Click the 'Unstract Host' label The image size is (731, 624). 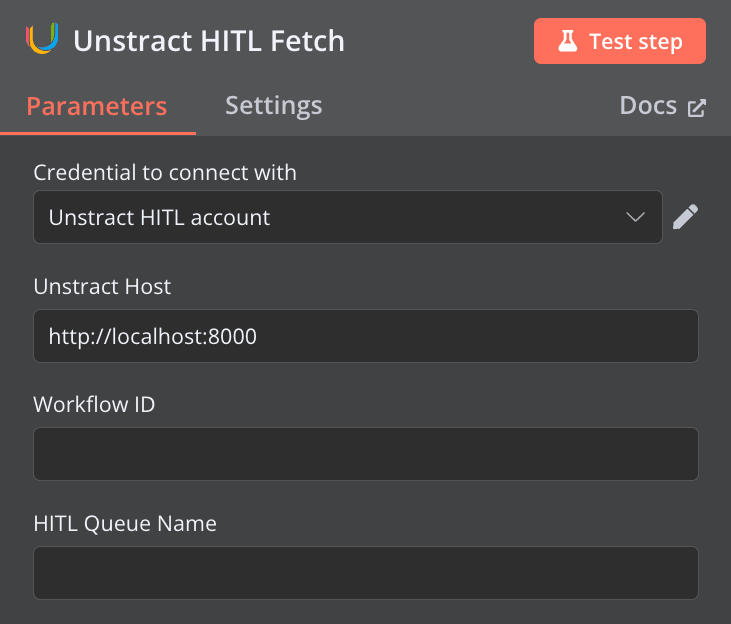tap(102, 286)
